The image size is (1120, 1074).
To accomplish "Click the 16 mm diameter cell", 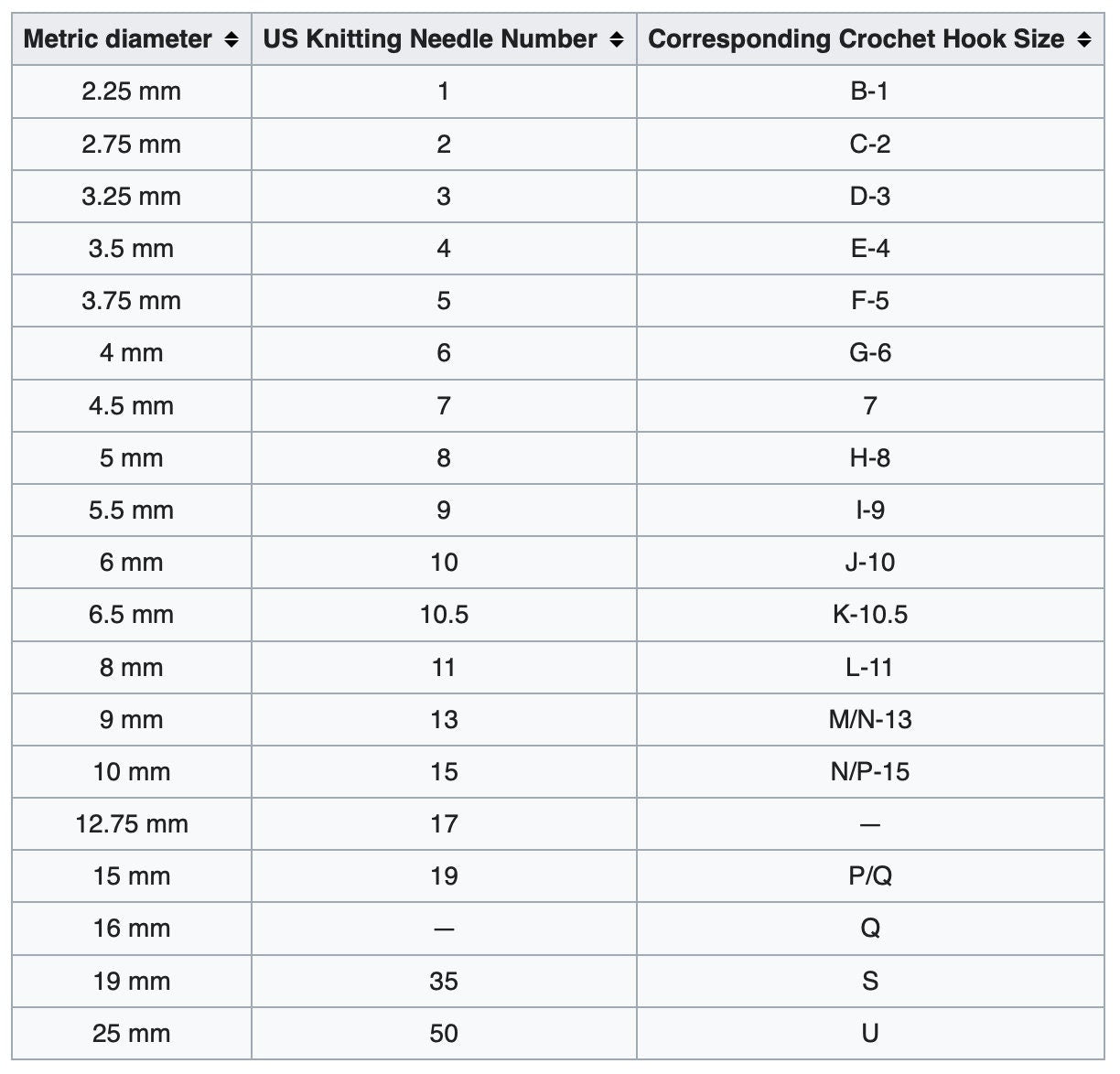I will (132, 929).
